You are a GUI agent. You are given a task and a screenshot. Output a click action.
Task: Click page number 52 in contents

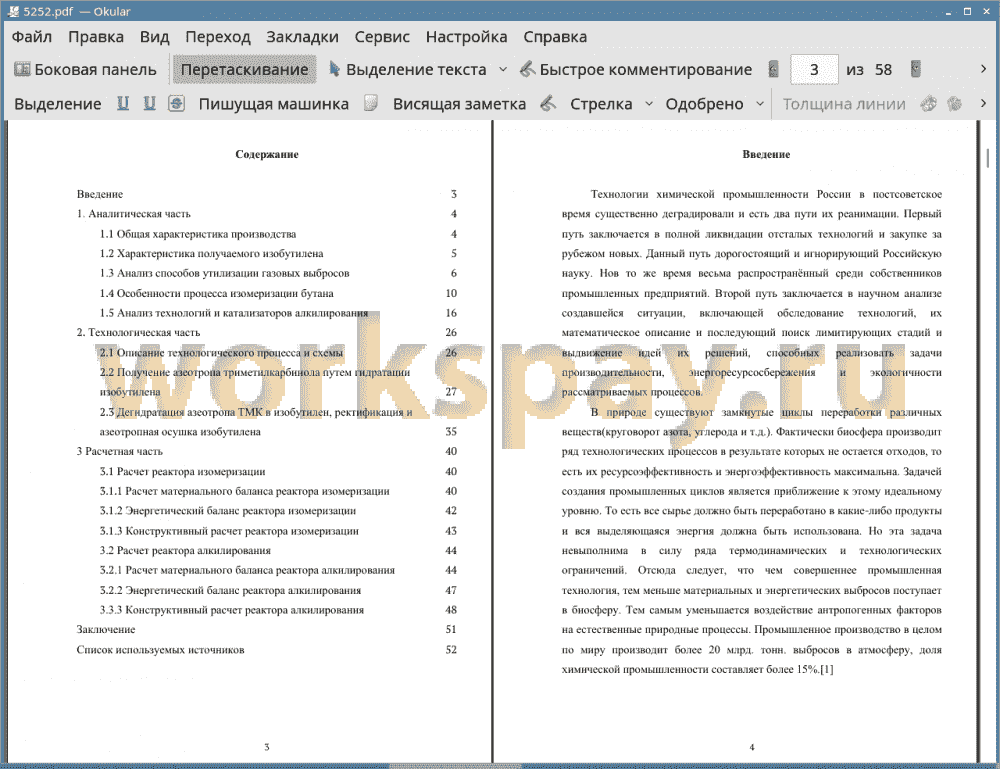[451, 650]
